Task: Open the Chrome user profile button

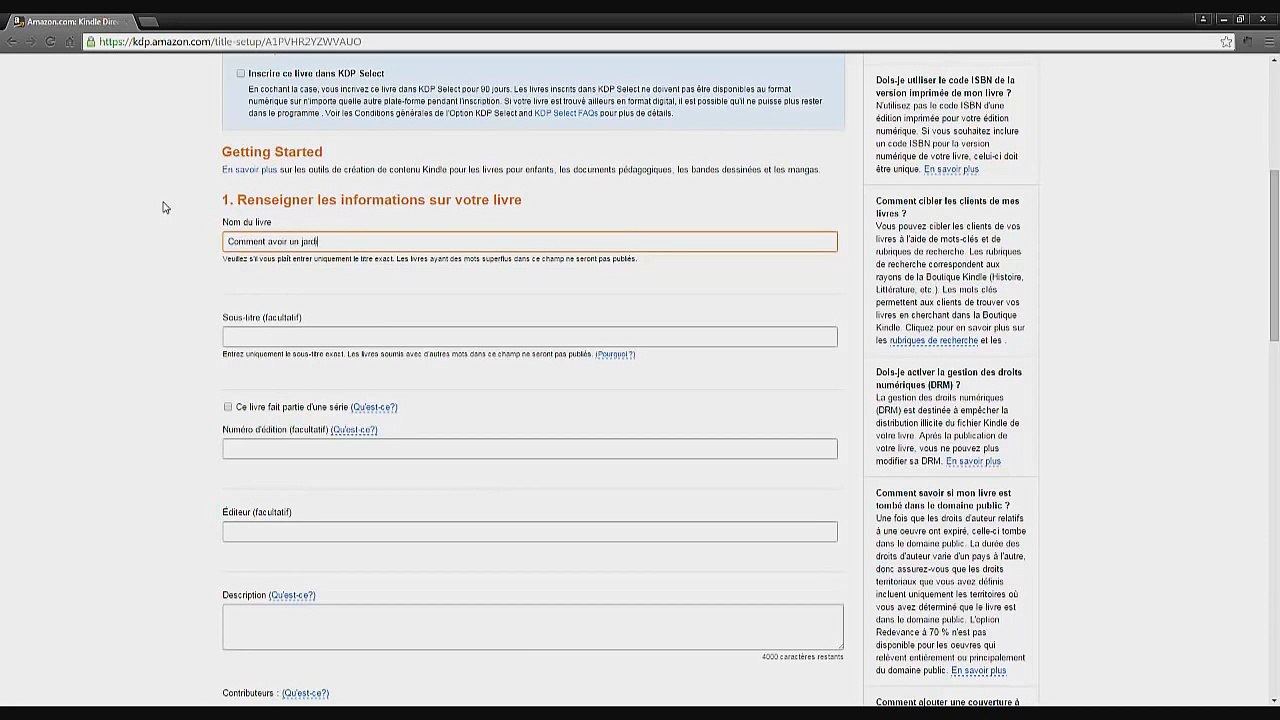Action: point(1203,19)
